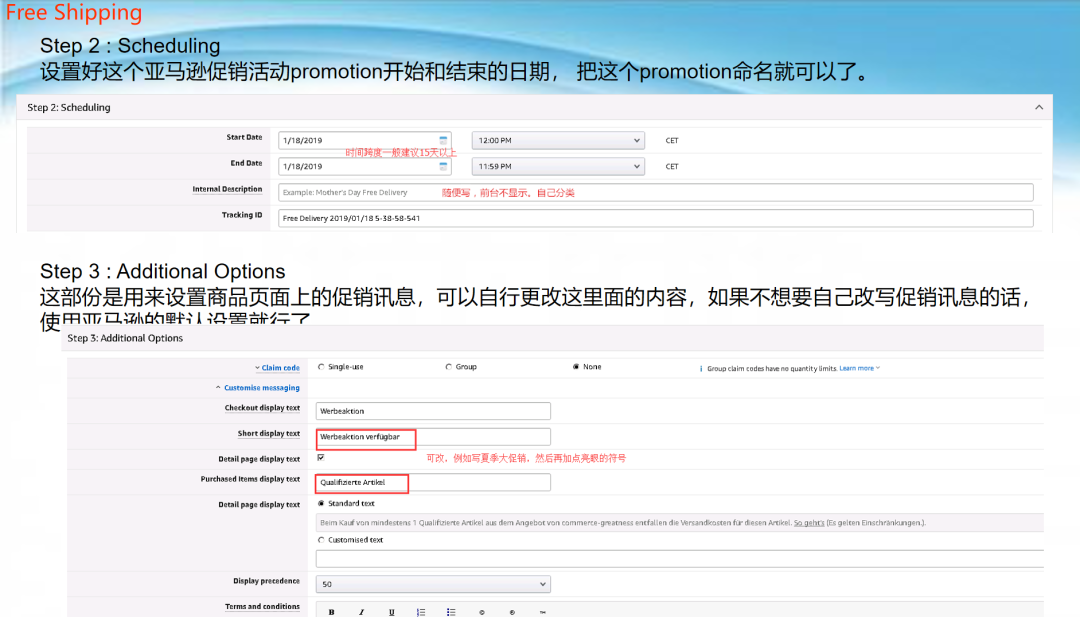The image size is (1080, 617).
Task: Insert bulleted list in Terms editor
Action: tap(451, 611)
